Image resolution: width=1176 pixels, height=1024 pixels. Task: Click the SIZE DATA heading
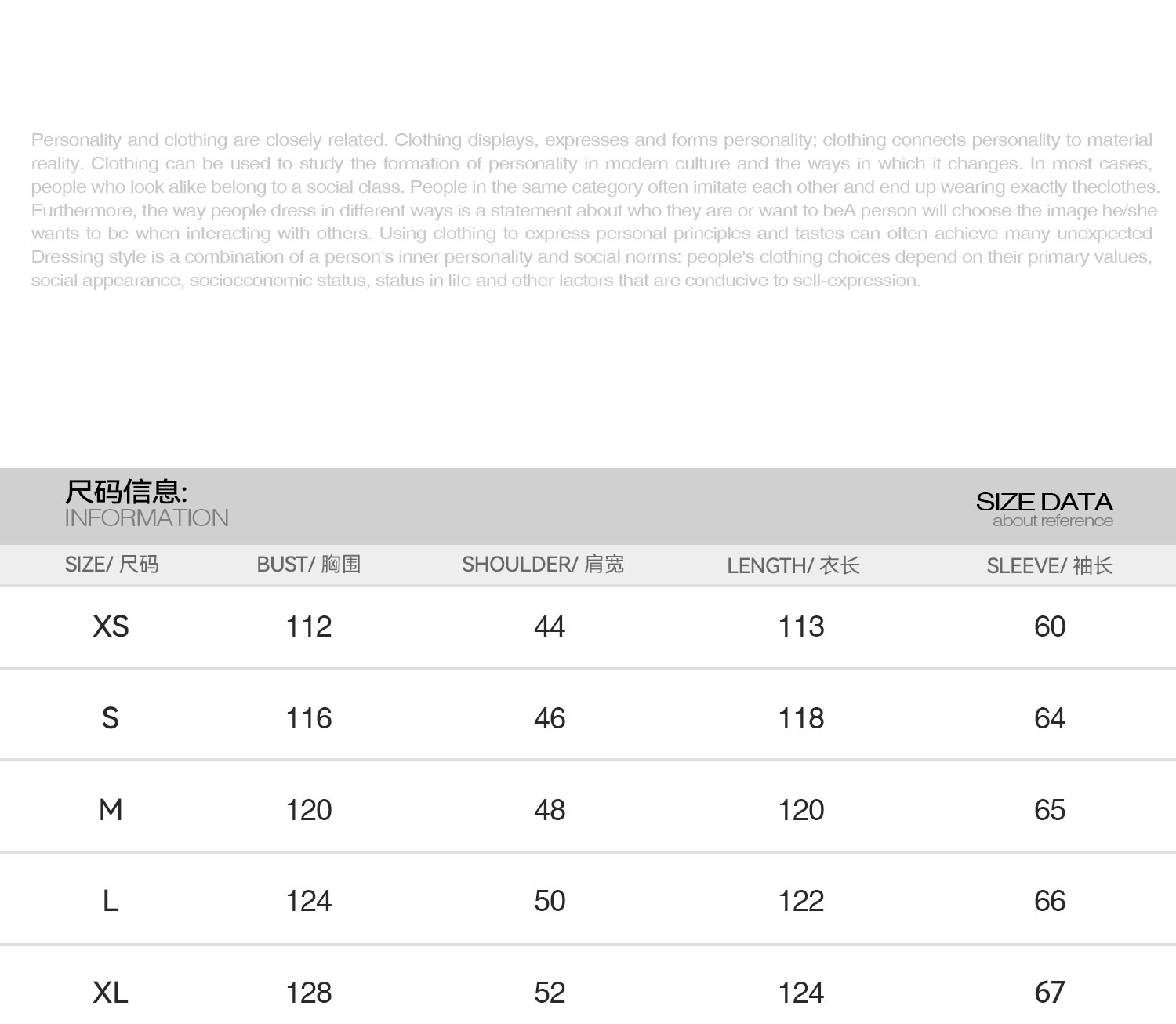click(1044, 502)
